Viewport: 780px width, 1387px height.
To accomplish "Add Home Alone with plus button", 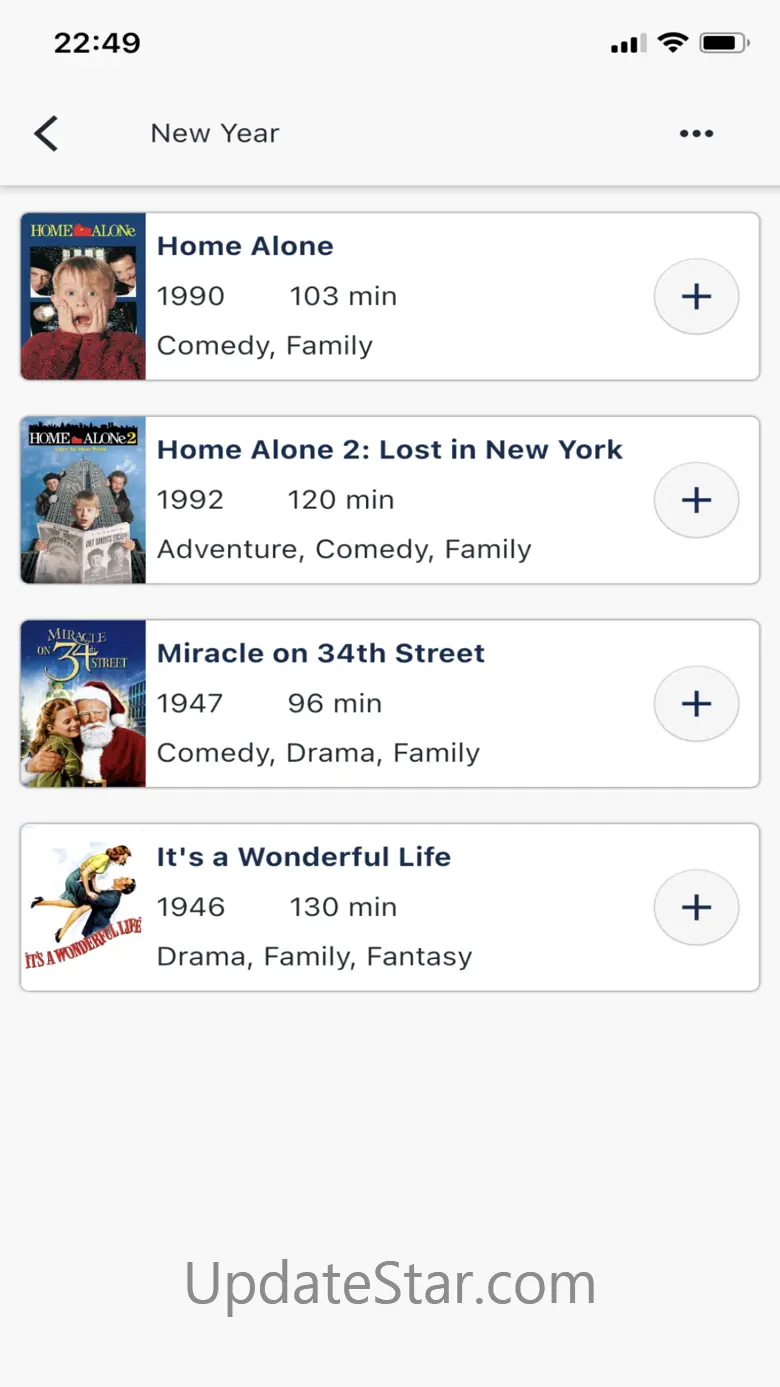I will 696,296.
